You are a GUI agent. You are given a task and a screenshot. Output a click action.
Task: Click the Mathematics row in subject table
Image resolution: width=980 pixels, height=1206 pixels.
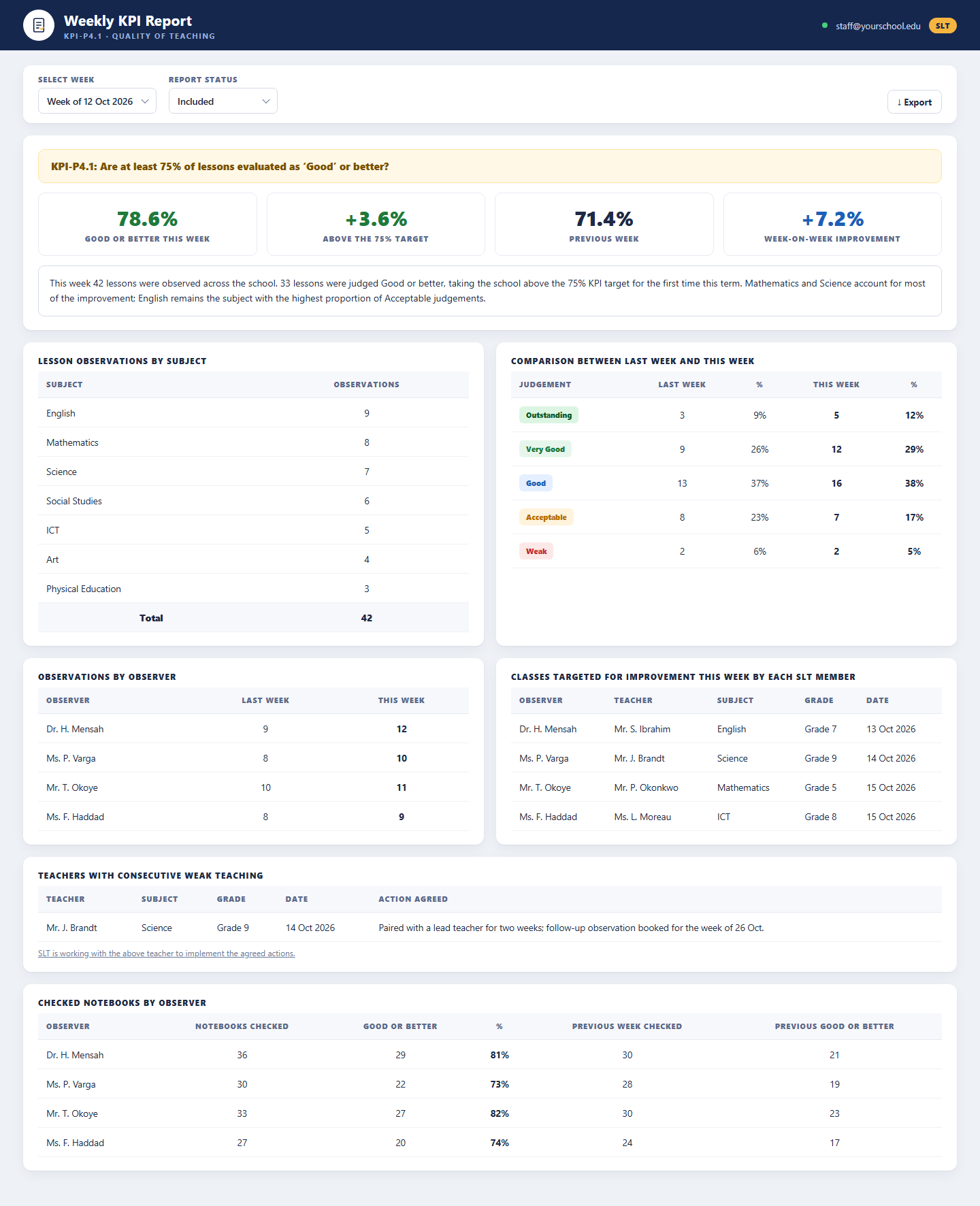pos(253,442)
